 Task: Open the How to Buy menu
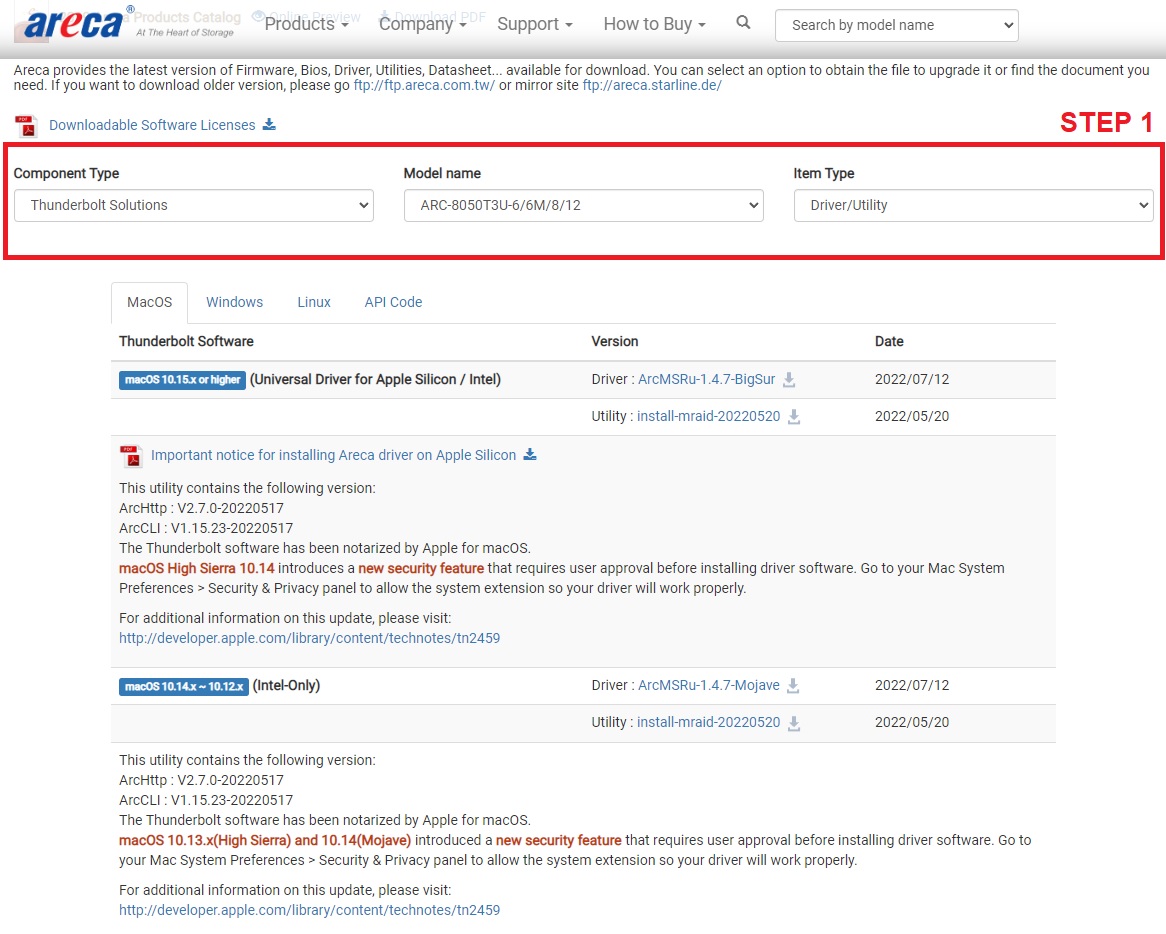pyautogui.click(x=654, y=24)
